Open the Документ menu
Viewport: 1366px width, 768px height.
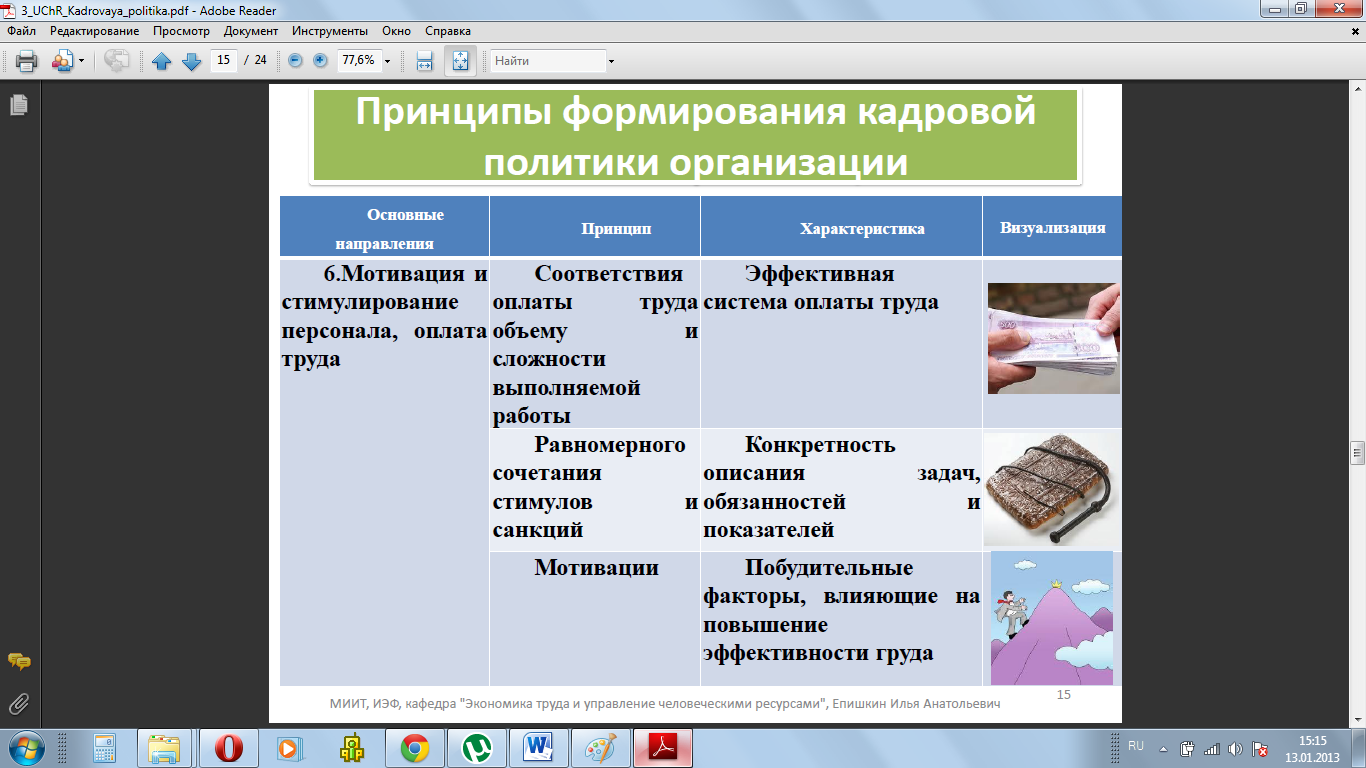click(251, 31)
